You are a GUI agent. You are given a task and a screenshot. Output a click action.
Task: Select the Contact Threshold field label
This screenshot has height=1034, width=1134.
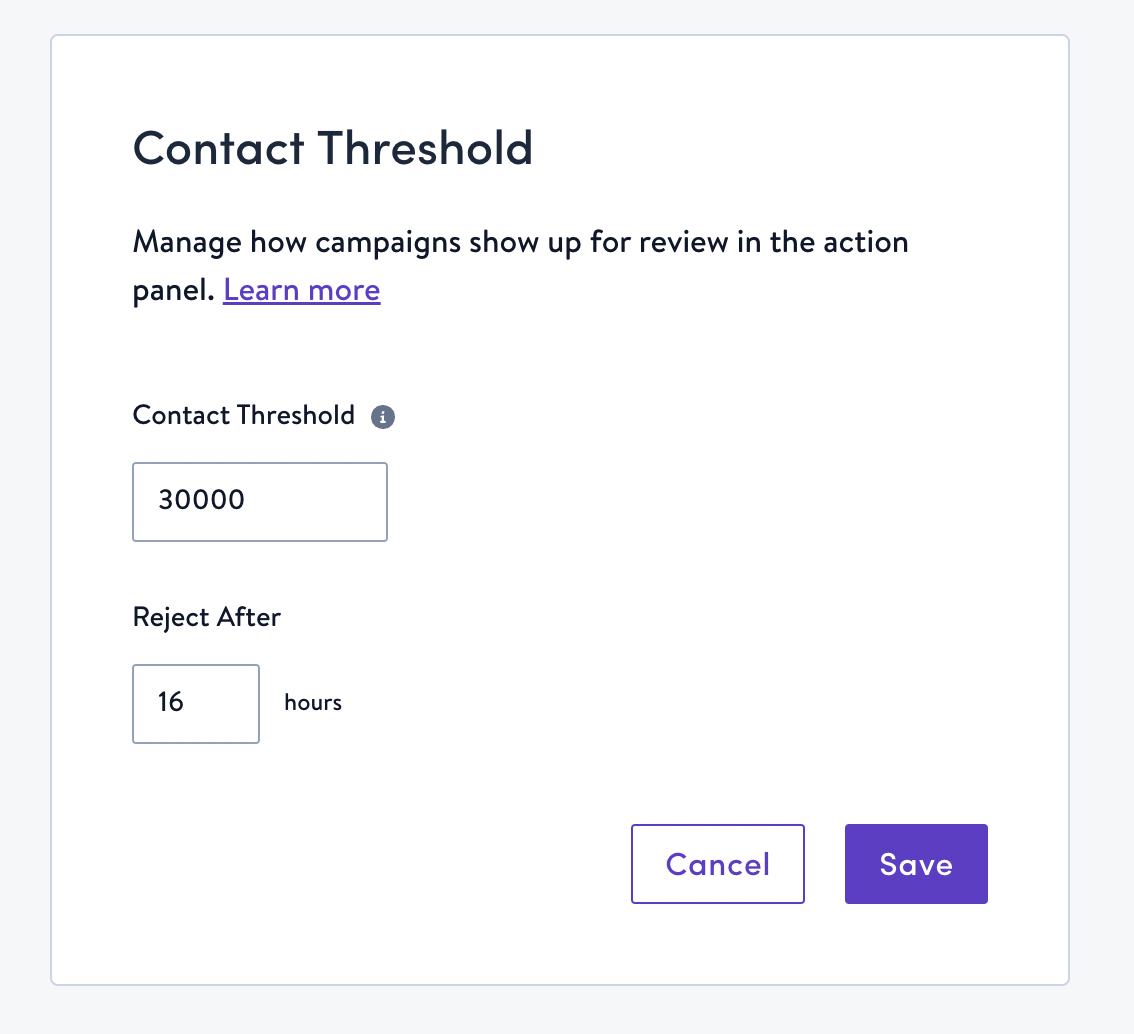coord(243,415)
